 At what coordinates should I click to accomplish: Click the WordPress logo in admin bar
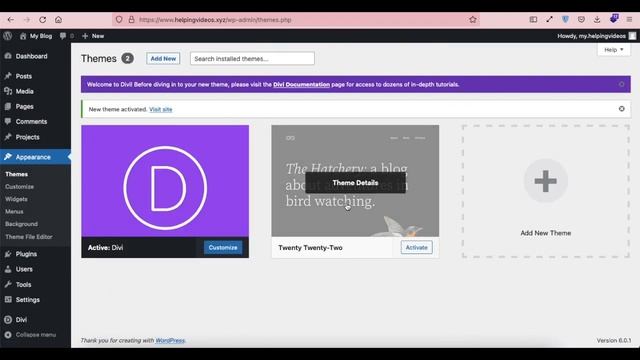click(x=8, y=36)
